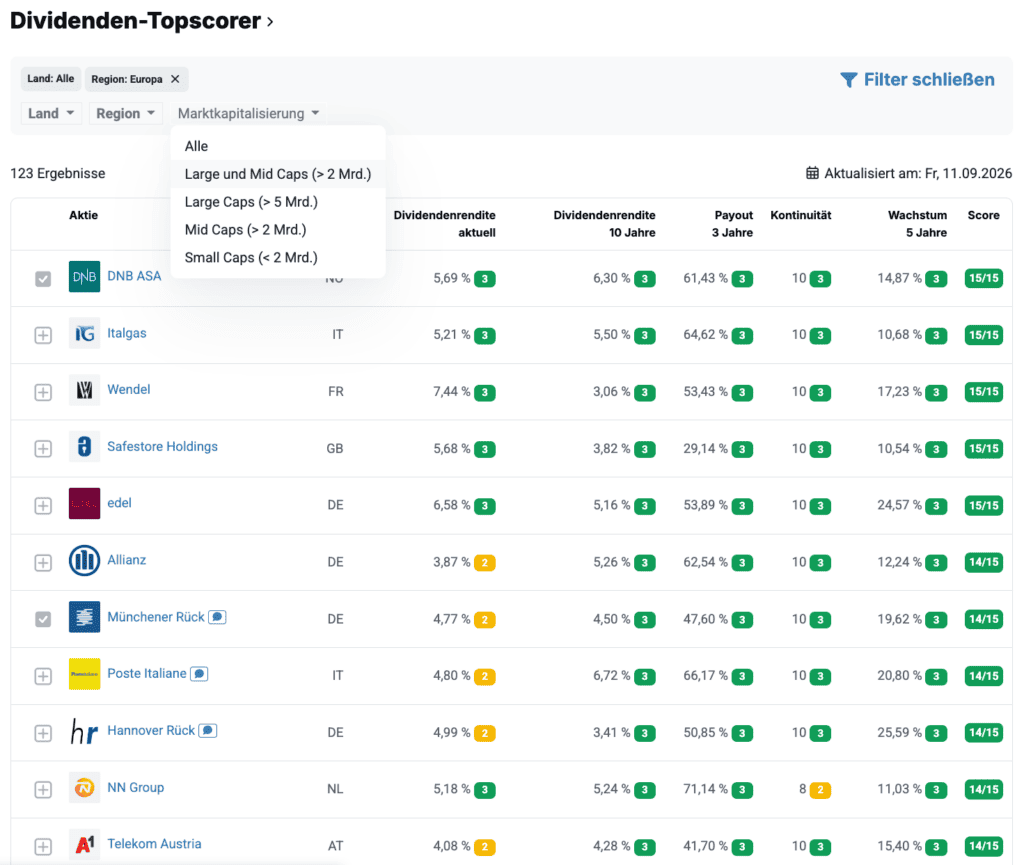Add Safestore Holdings via plus box
The image size is (1024, 865).
(x=43, y=449)
